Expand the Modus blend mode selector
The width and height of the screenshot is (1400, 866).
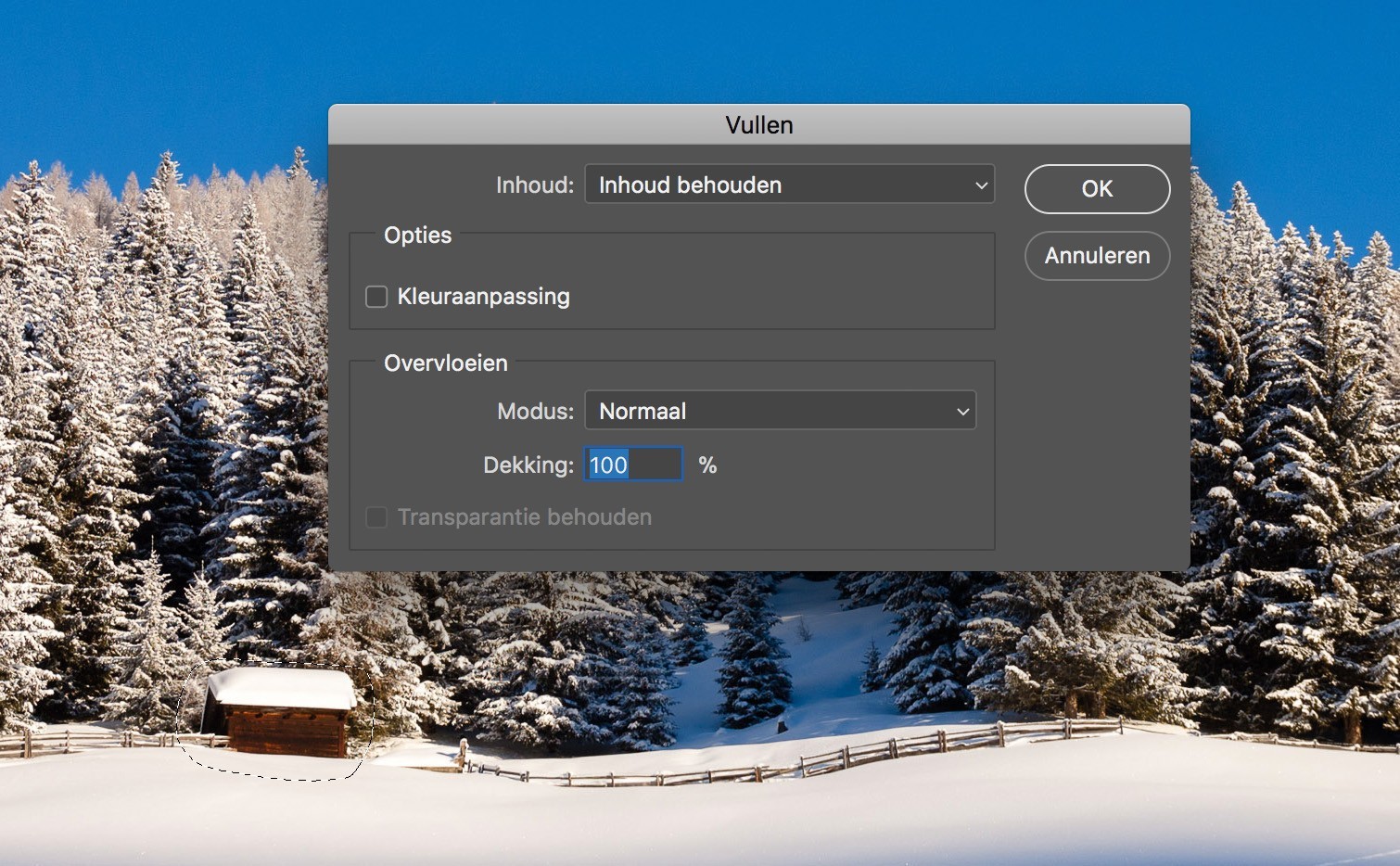(780, 410)
